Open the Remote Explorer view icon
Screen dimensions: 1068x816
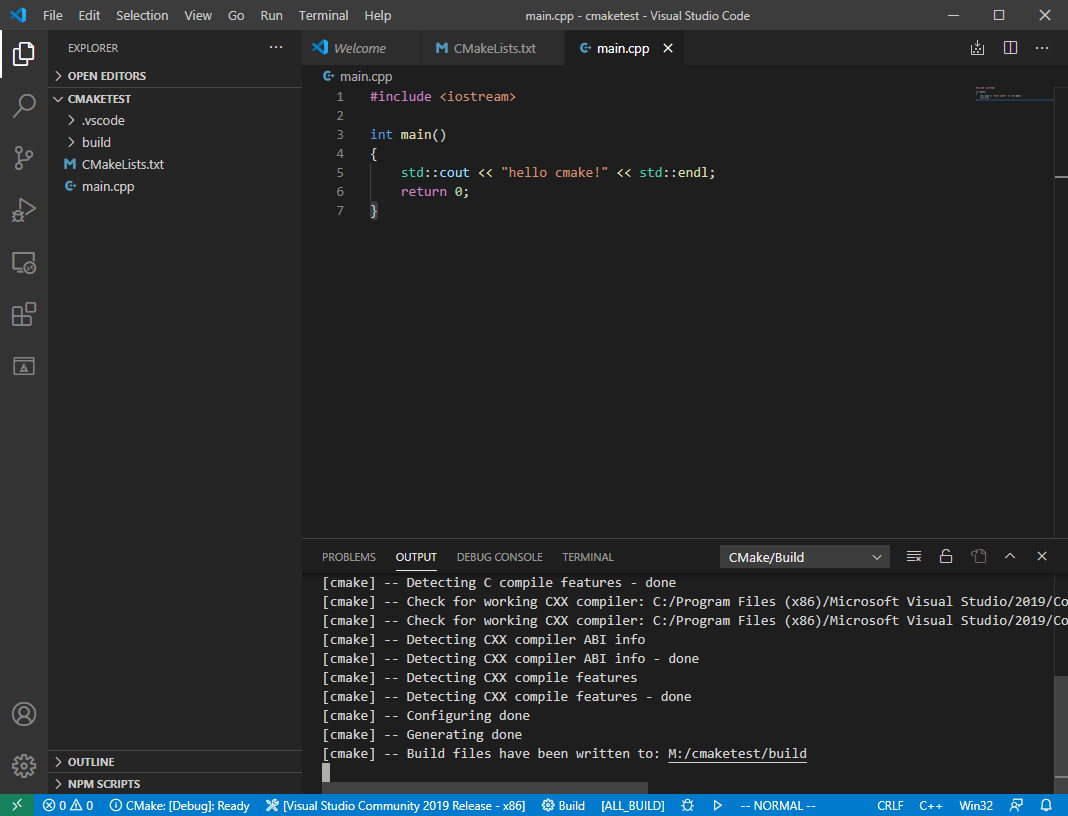pos(24,262)
